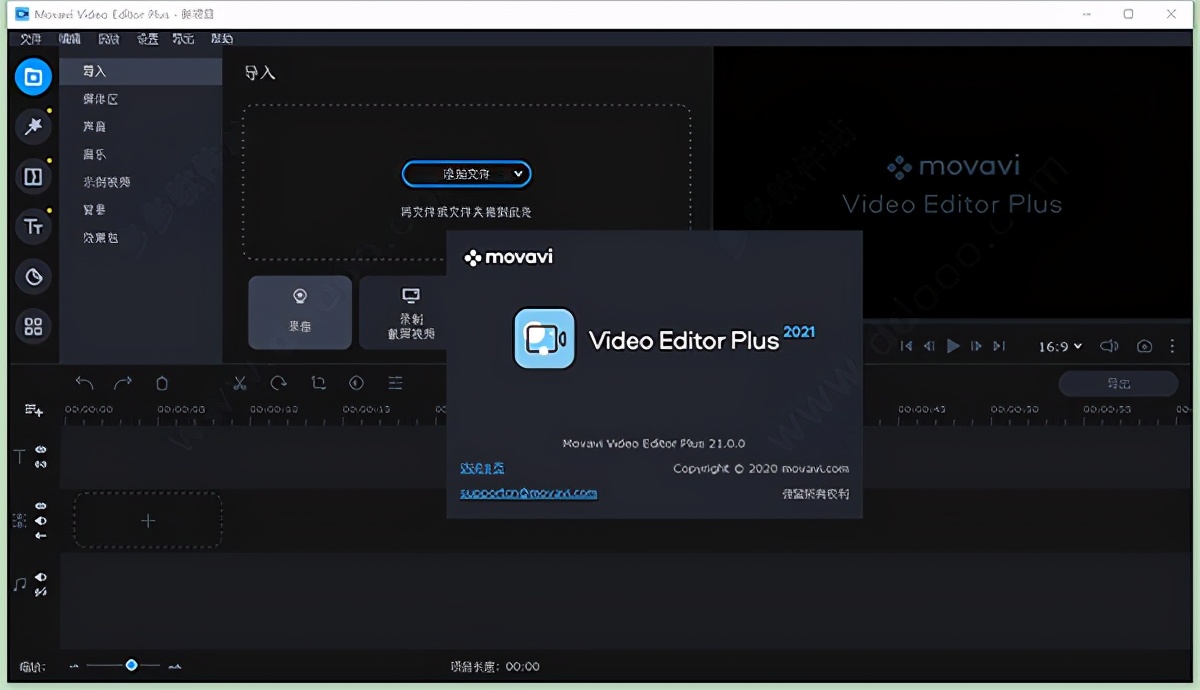Toggle video track link icon
The height and width of the screenshot is (690, 1200).
(41, 506)
